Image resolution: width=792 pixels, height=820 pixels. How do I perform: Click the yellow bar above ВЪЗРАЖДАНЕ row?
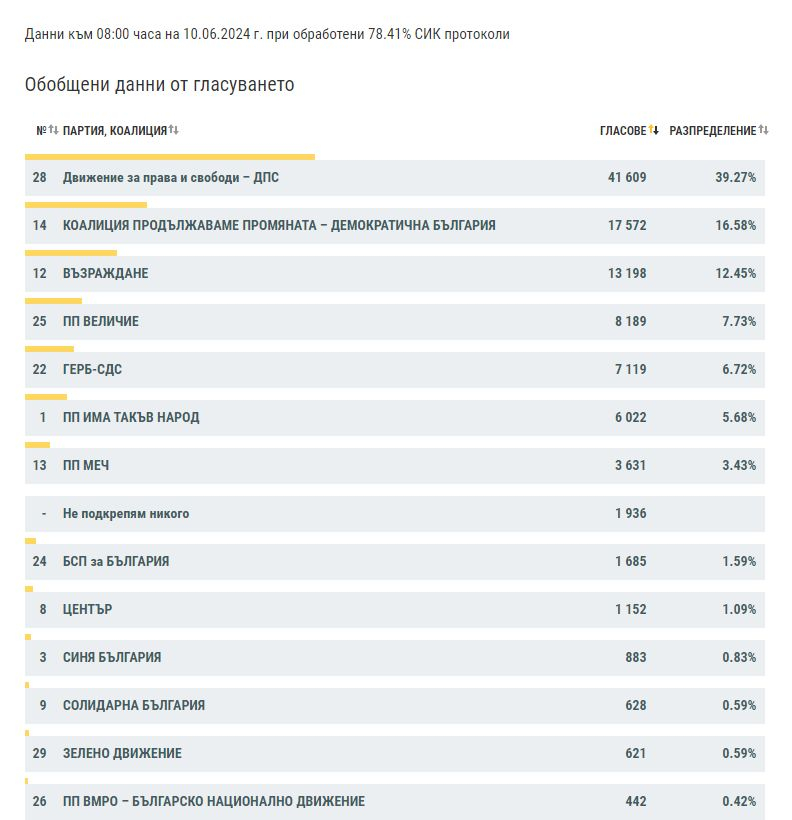pos(71,253)
